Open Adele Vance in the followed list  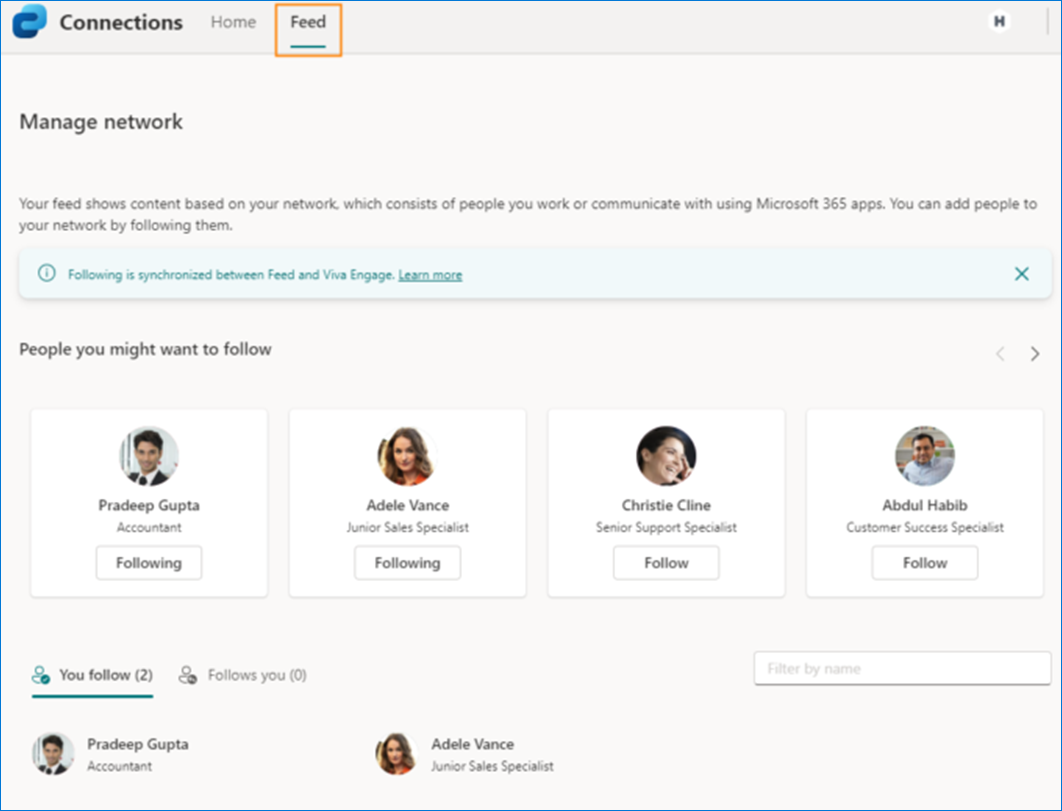tap(473, 744)
